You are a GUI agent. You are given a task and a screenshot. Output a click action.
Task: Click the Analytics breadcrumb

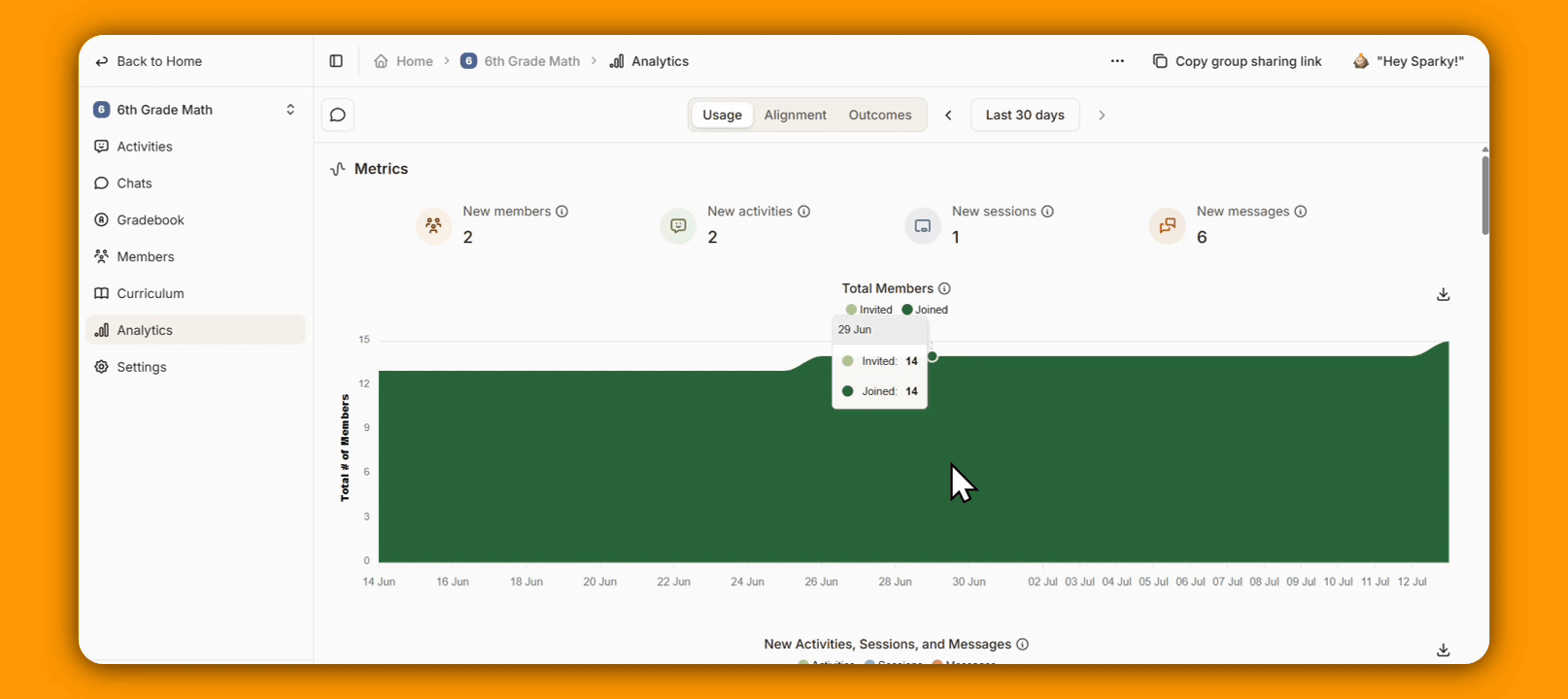(649, 61)
